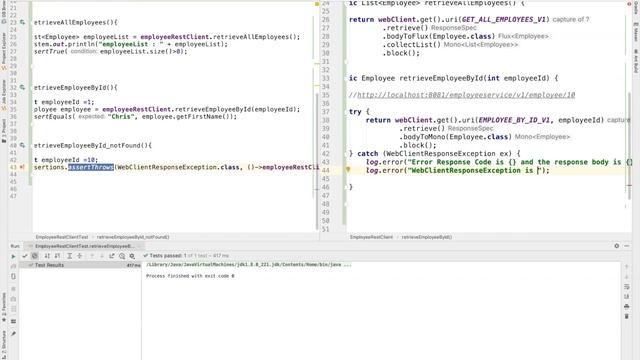This screenshot has height=360, width=640.
Task: Open Job Explorer side tab
Action: (x=4, y=95)
